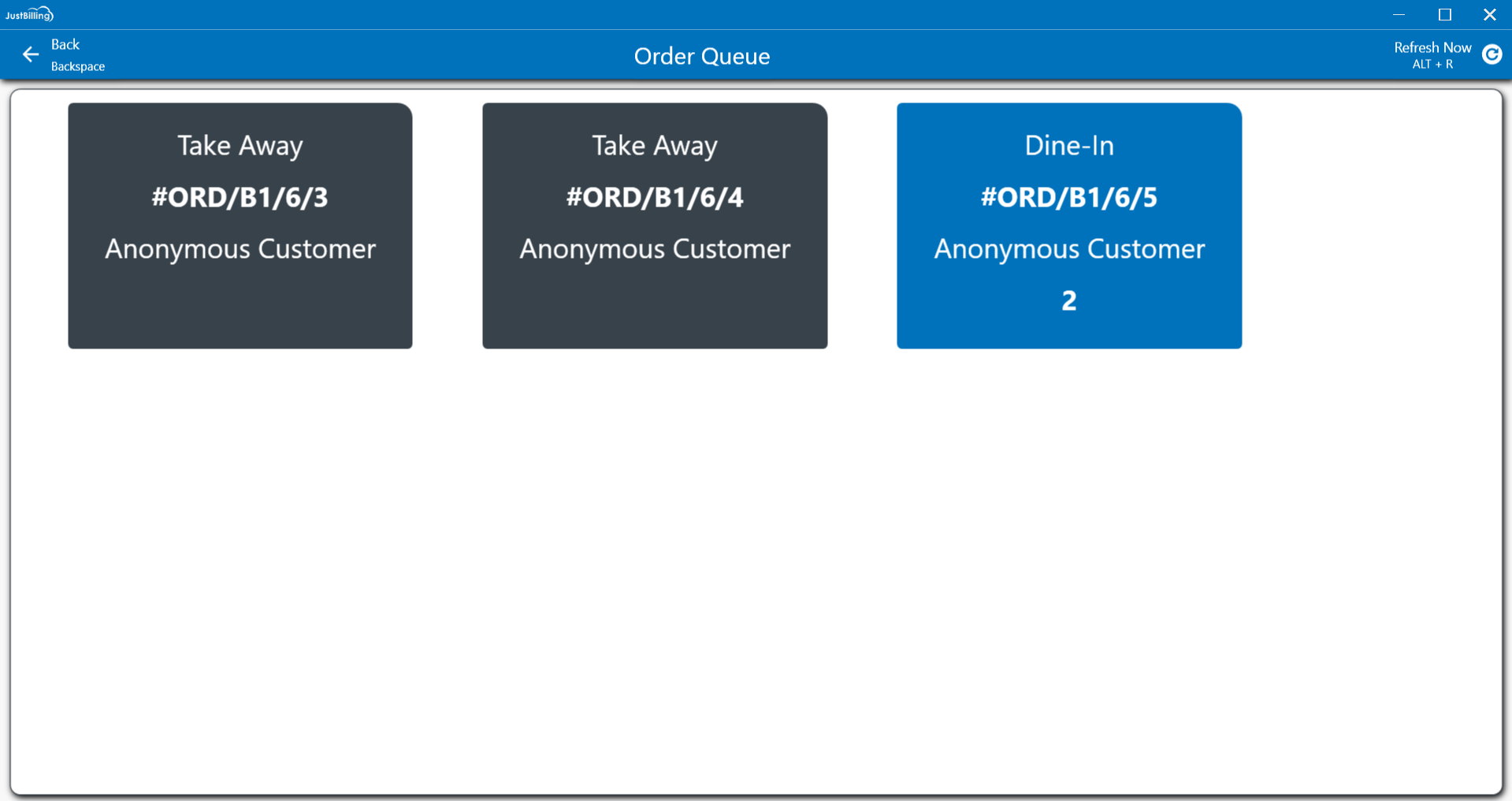The width and height of the screenshot is (1512, 801).
Task: Click Take Away label on first card
Action: point(240,145)
